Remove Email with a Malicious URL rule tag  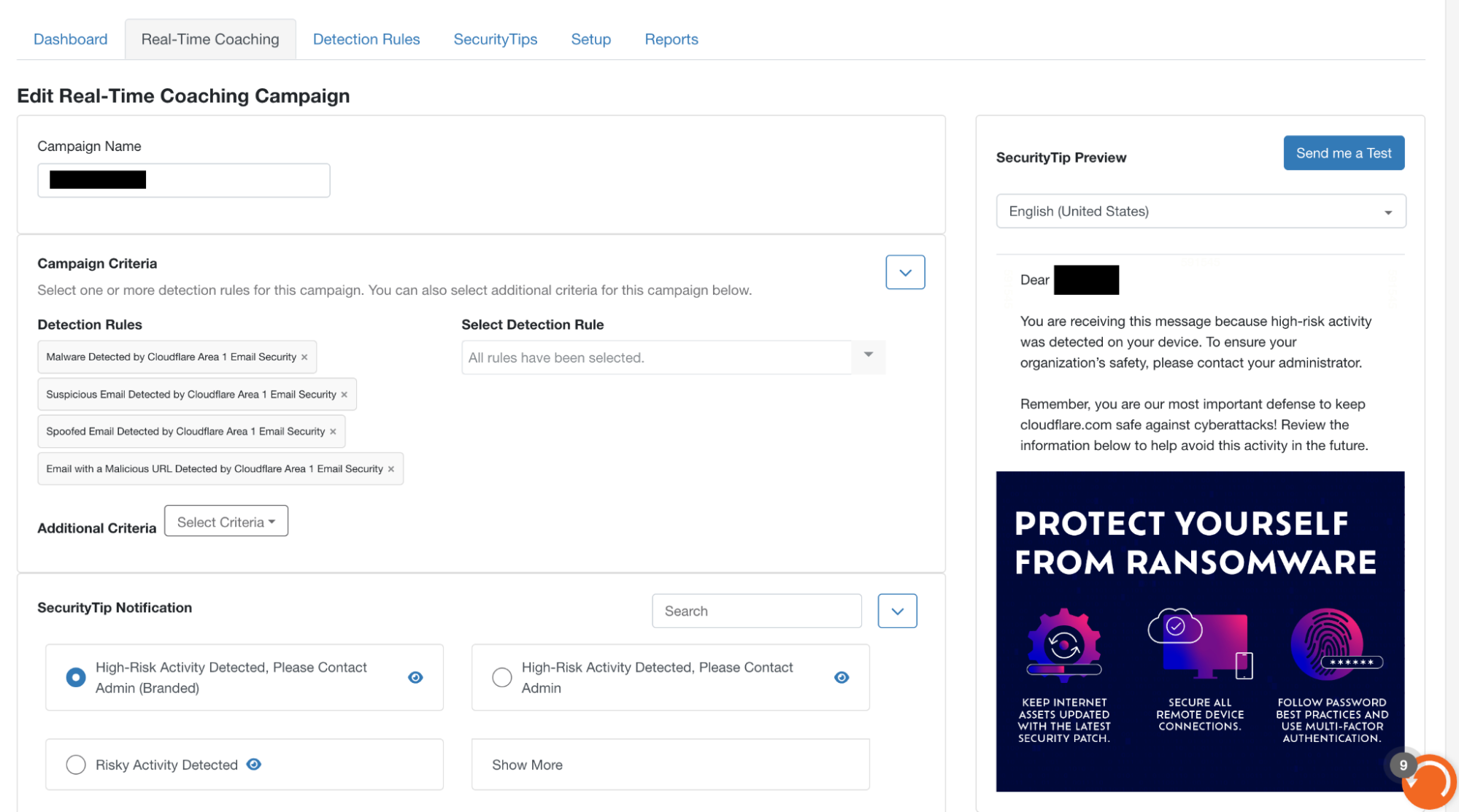point(391,469)
